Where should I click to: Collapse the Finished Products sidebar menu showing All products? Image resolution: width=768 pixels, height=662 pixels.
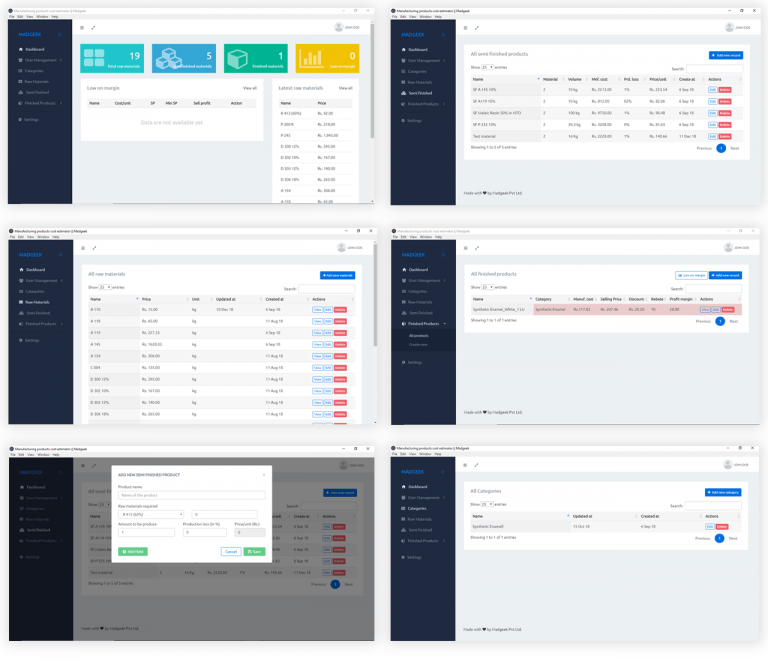(424, 324)
